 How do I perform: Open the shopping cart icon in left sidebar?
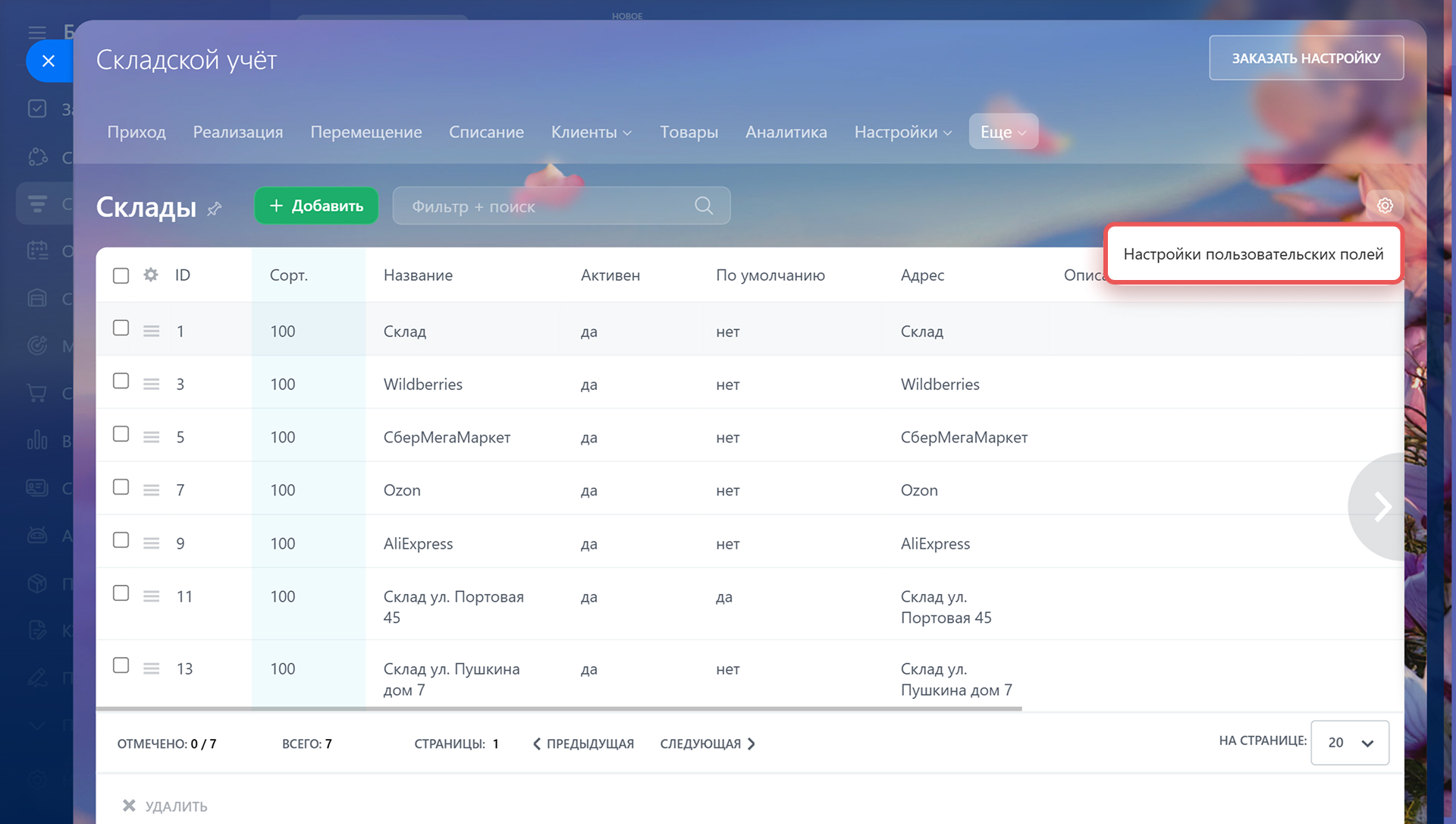pyautogui.click(x=37, y=393)
